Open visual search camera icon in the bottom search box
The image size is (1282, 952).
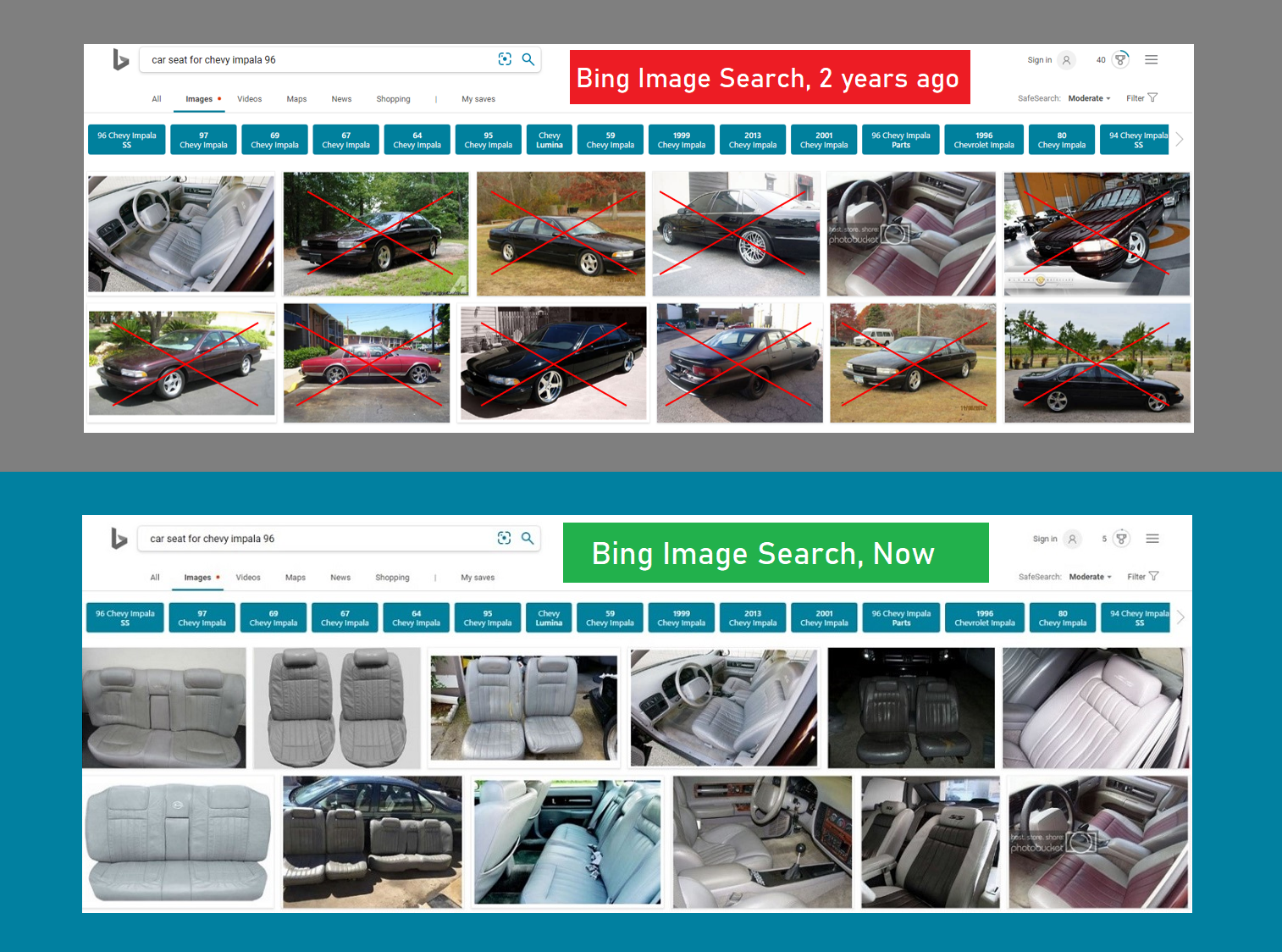tap(504, 538)
